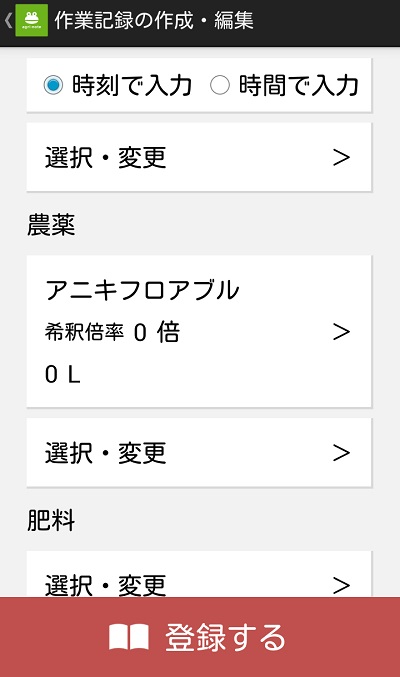The image size is (400, 677).
Task: Tap the 登録する button
Action: (x=200, y=637)
